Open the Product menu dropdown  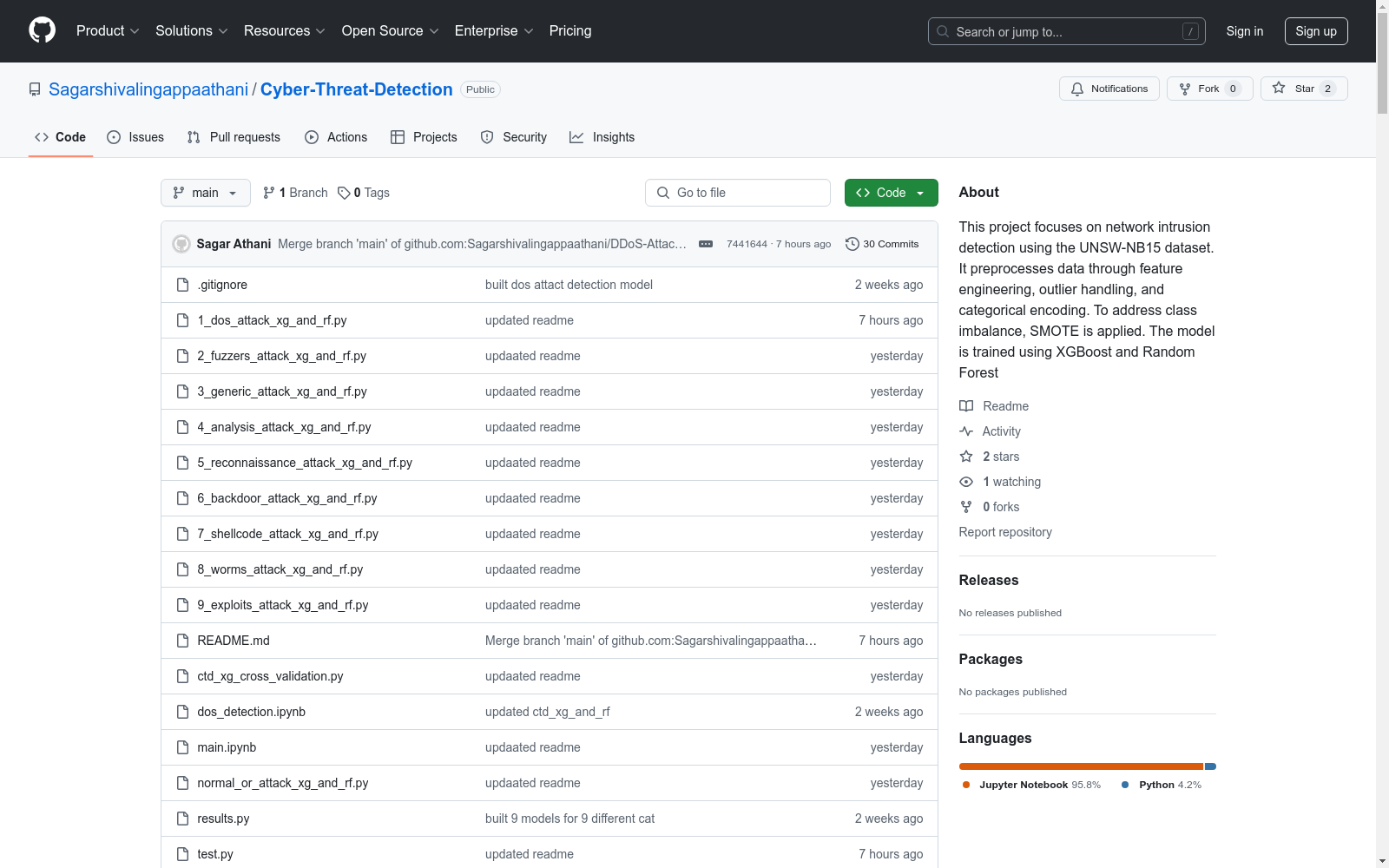point(108,30)
